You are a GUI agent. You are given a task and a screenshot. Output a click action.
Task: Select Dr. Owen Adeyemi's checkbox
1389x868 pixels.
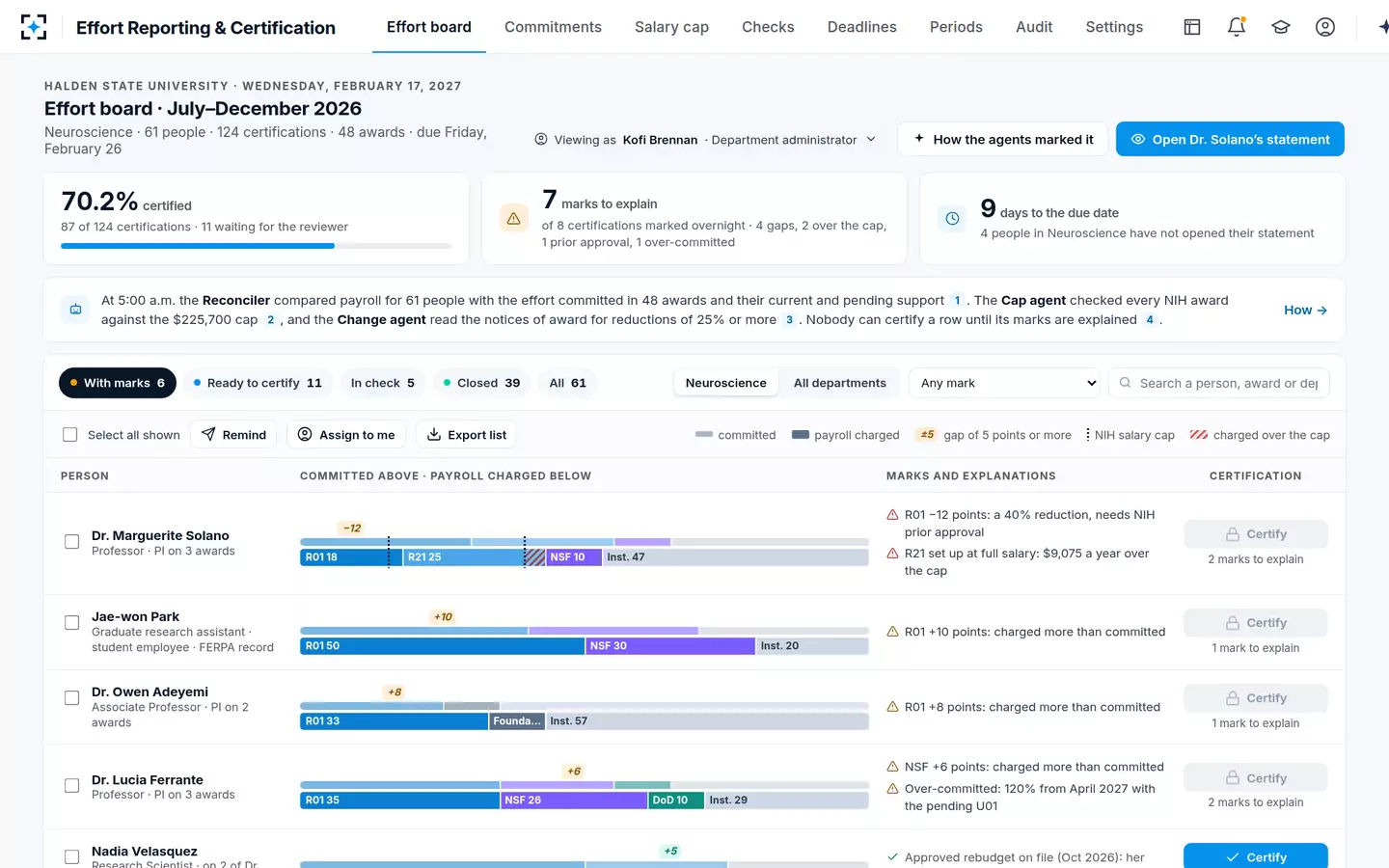click(71, 698)
